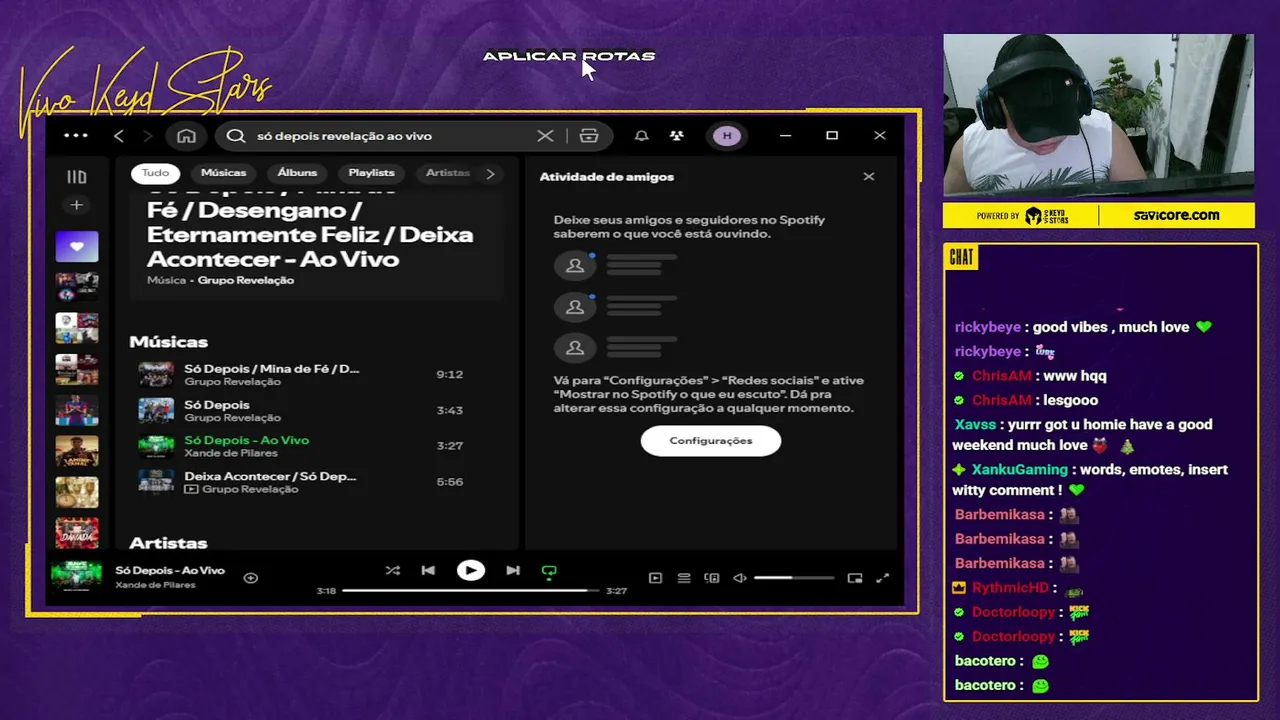The width and height of the screenshot is (1280, 720).
Task: Click the Configurações button
Action: (x=711, y=440)
